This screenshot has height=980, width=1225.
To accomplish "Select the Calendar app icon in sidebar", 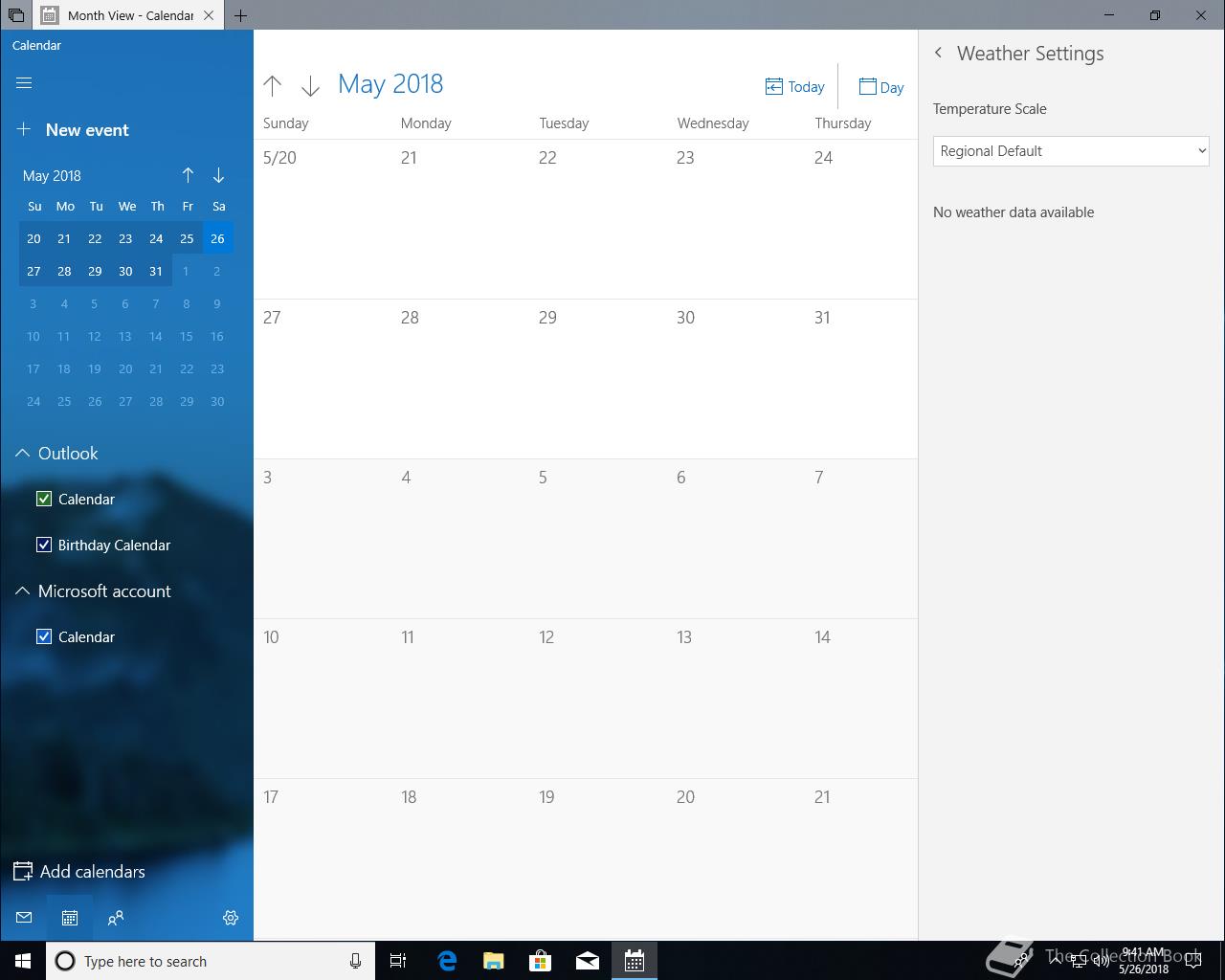I will pyautogui.click(x=70, y=918).
